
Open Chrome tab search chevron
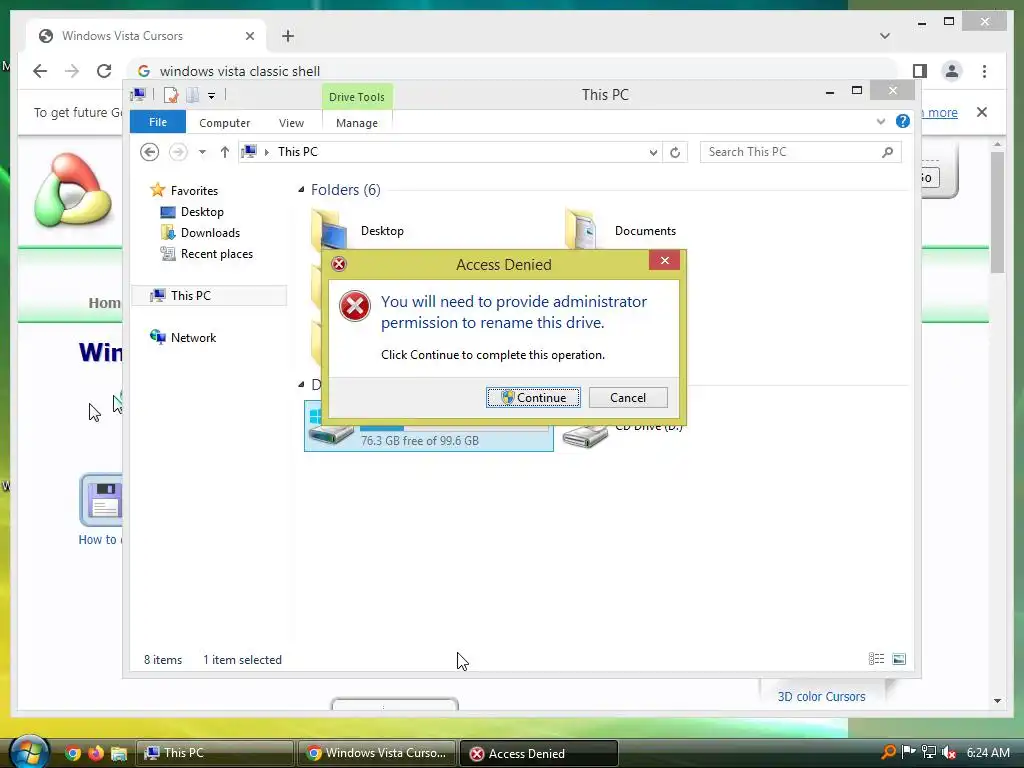click(x=885, y=36)
